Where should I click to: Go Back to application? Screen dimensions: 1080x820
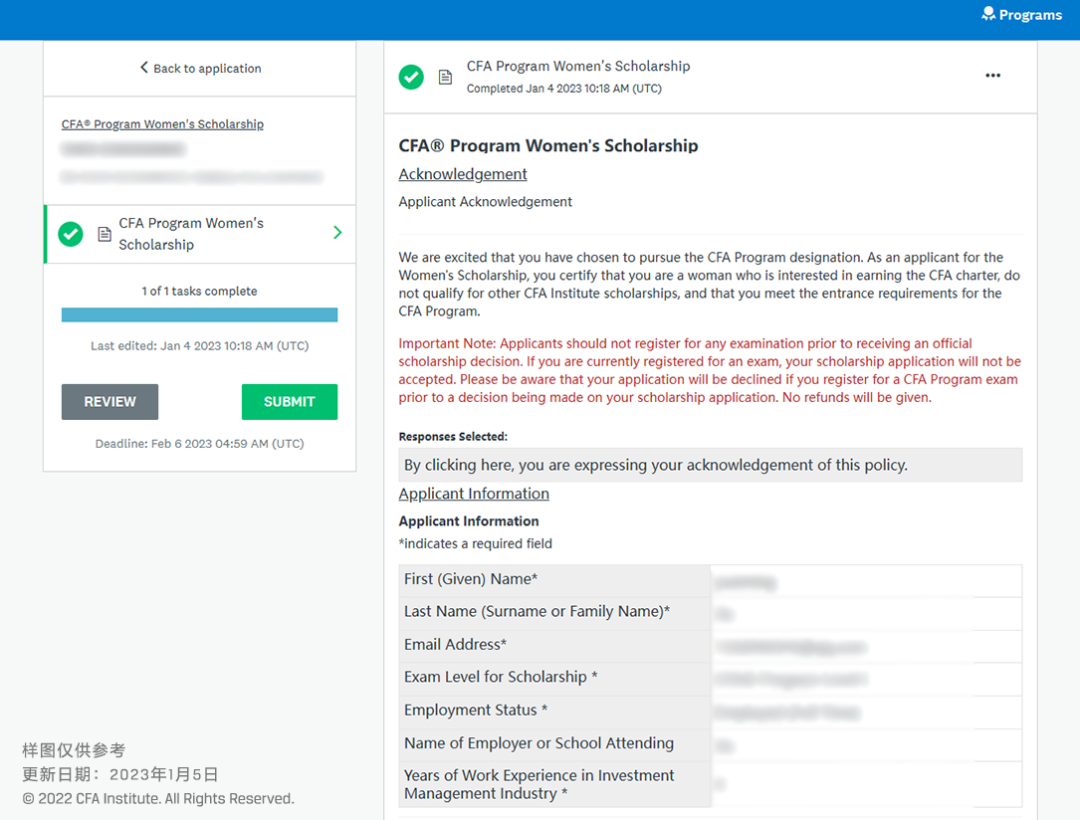[x=206, y=68]
